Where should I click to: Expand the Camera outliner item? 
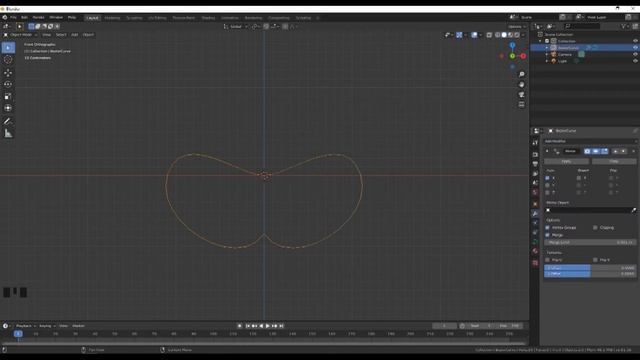547,54
